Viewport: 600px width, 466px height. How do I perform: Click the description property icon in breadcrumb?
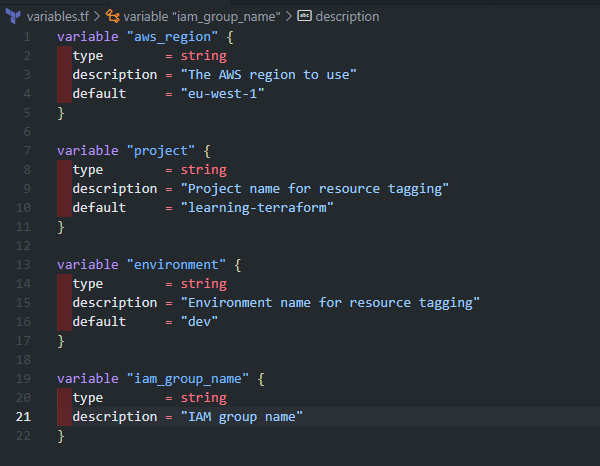pos(305,16)
